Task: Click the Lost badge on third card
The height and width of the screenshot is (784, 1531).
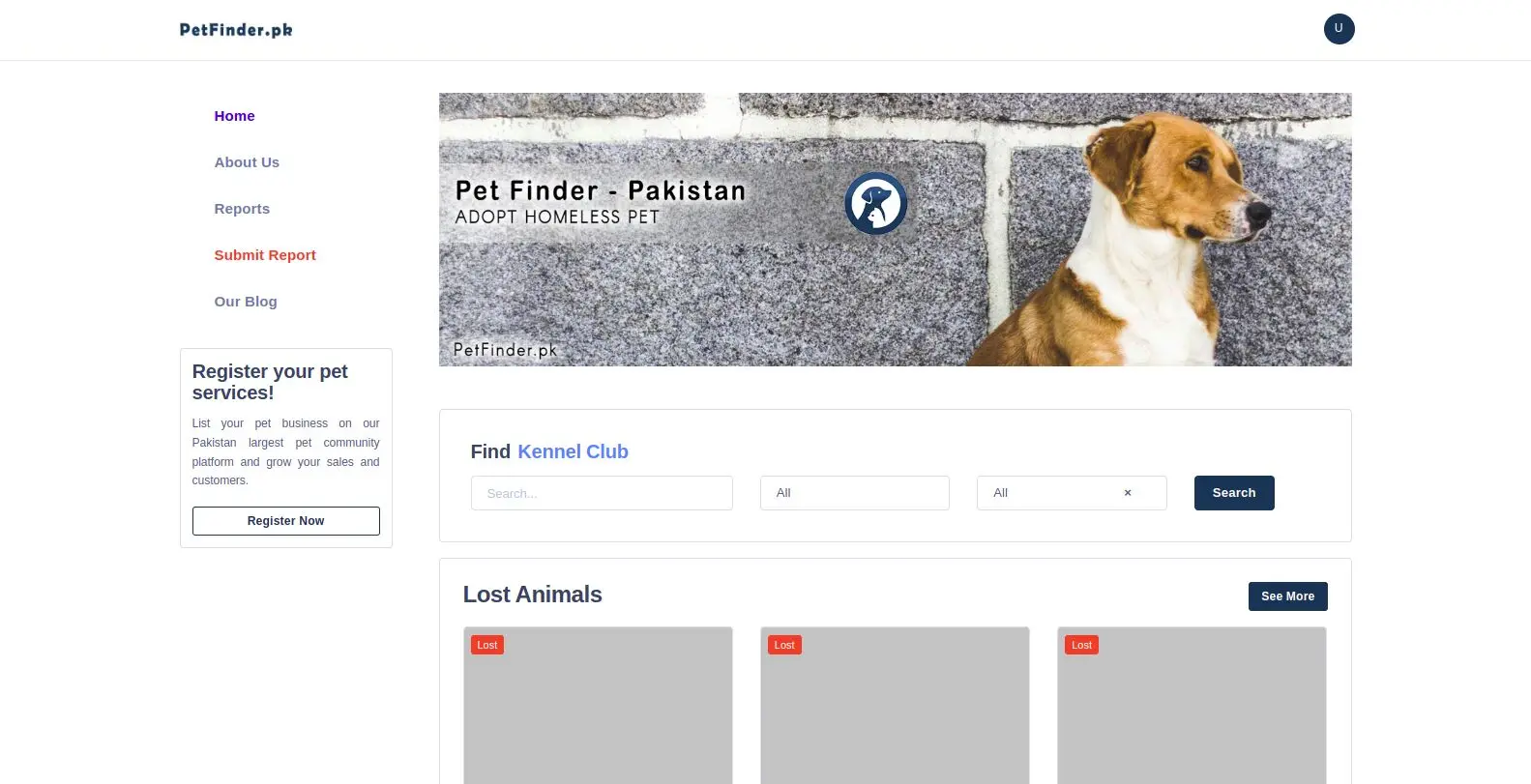Action: coord(1081,645)
